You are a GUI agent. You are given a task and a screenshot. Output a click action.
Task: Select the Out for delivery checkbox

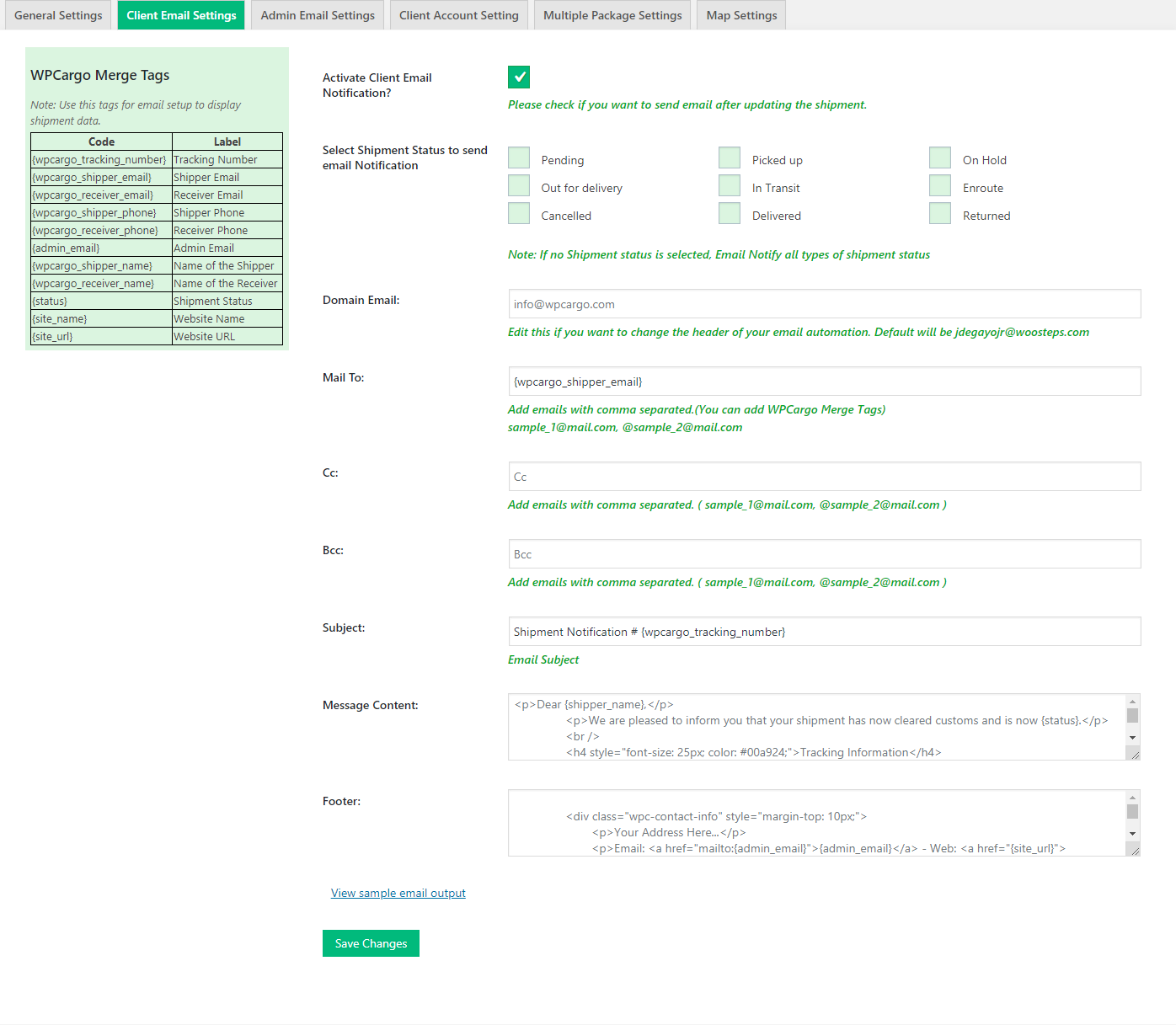pyautogui.click(x=519, y=185)
